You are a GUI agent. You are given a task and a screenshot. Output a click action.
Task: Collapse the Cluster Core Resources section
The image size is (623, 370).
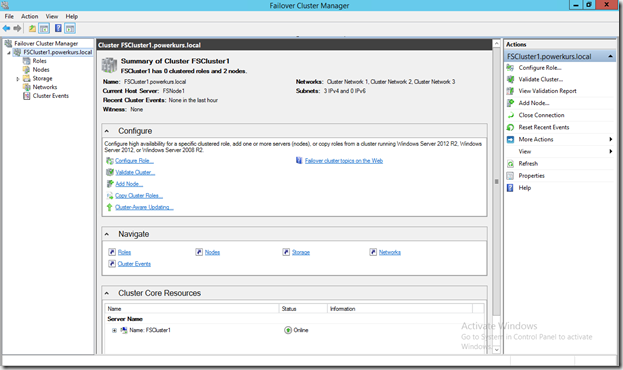click(x=107, y=293)
